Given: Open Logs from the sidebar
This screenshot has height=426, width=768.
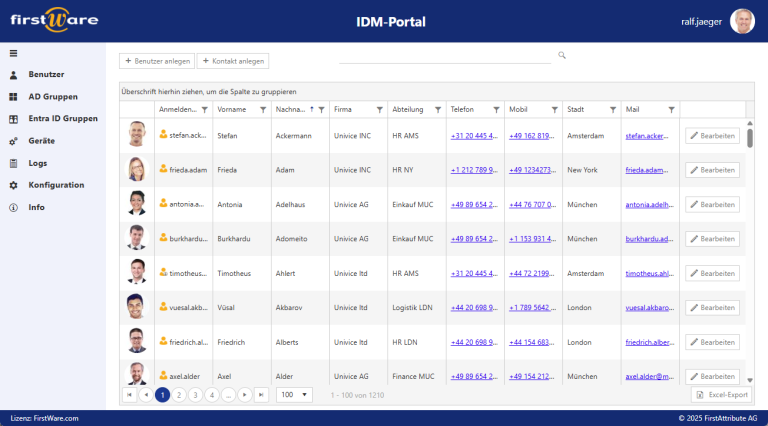Looking at the screenshot, I should [38, 163].
